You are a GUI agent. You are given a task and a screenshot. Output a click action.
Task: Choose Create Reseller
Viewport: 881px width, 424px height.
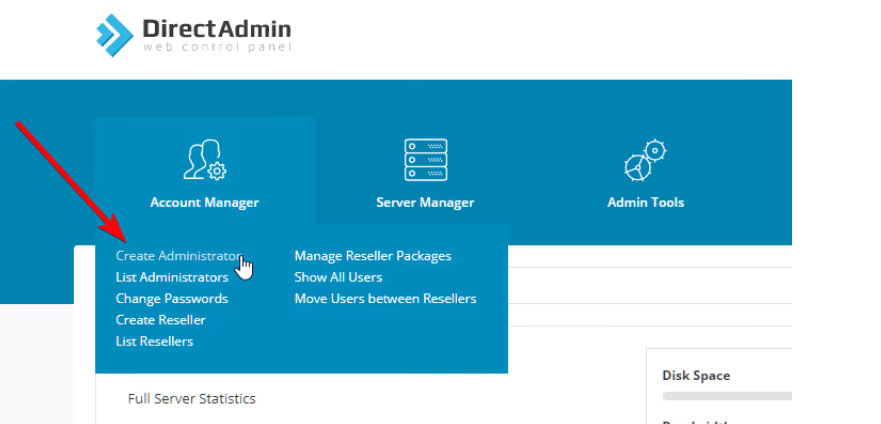point(161,320)
